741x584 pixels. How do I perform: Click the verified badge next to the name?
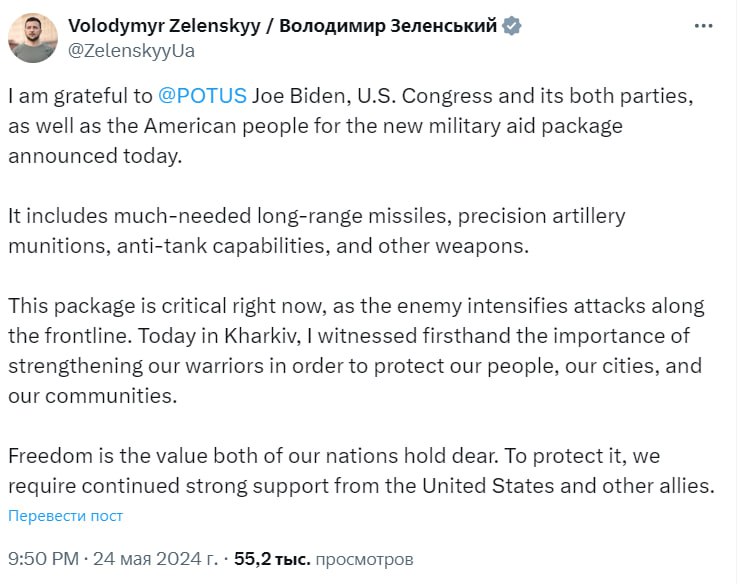(x=511, y=27)
